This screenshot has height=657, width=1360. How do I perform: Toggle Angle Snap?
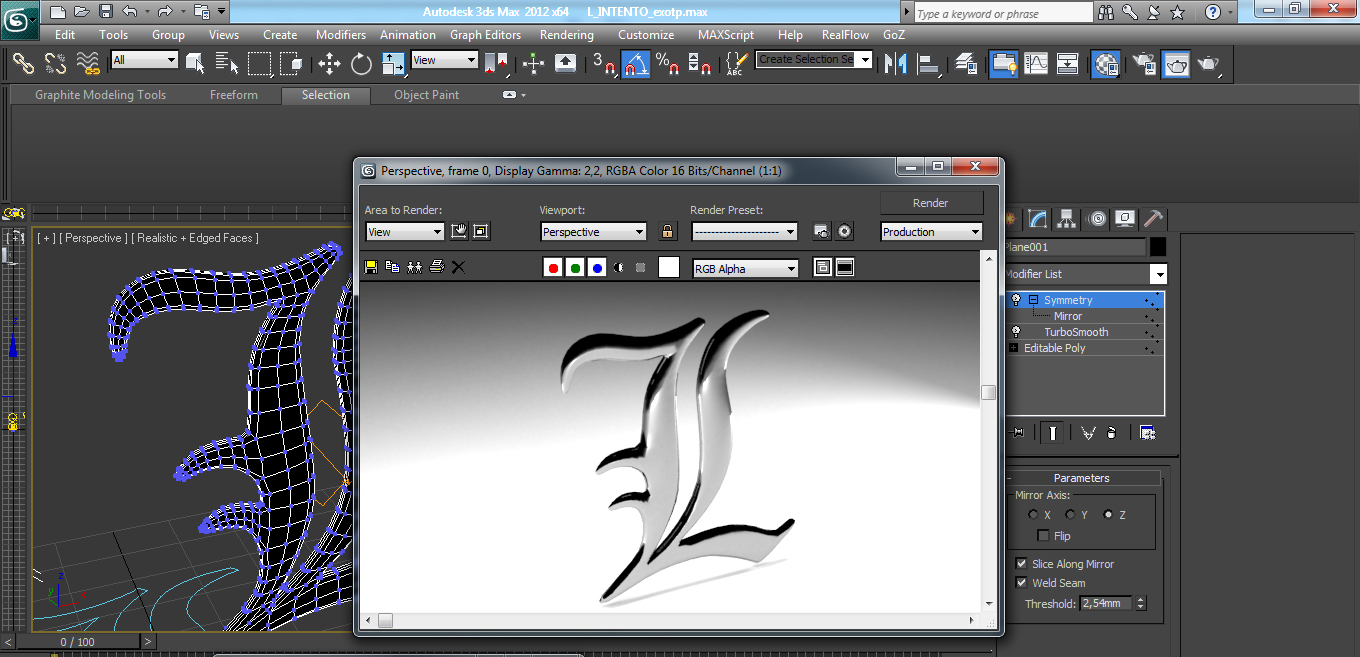tap(635, 63)
